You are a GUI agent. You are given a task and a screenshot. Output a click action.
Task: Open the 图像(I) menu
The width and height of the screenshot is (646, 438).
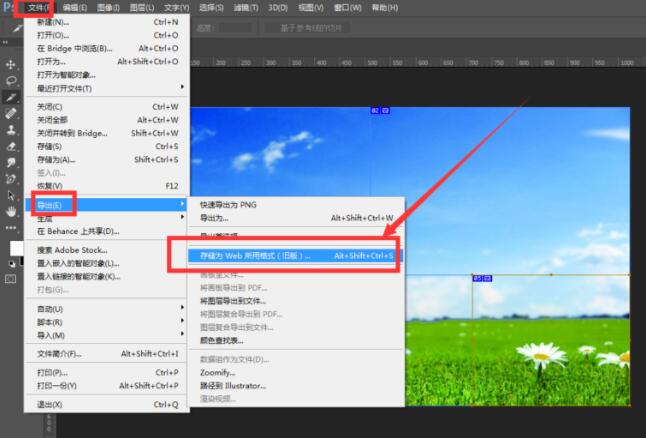click(108, 8)
